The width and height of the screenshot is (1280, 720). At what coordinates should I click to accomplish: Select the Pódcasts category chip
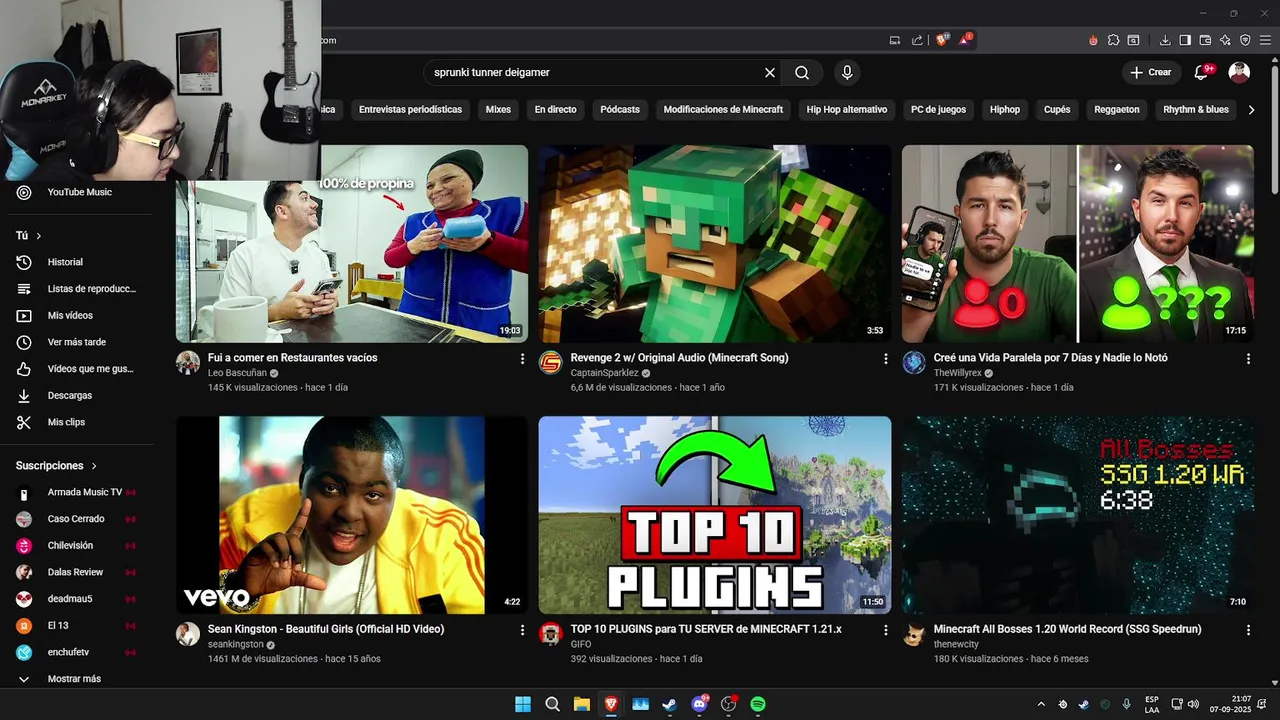[620, 110]
